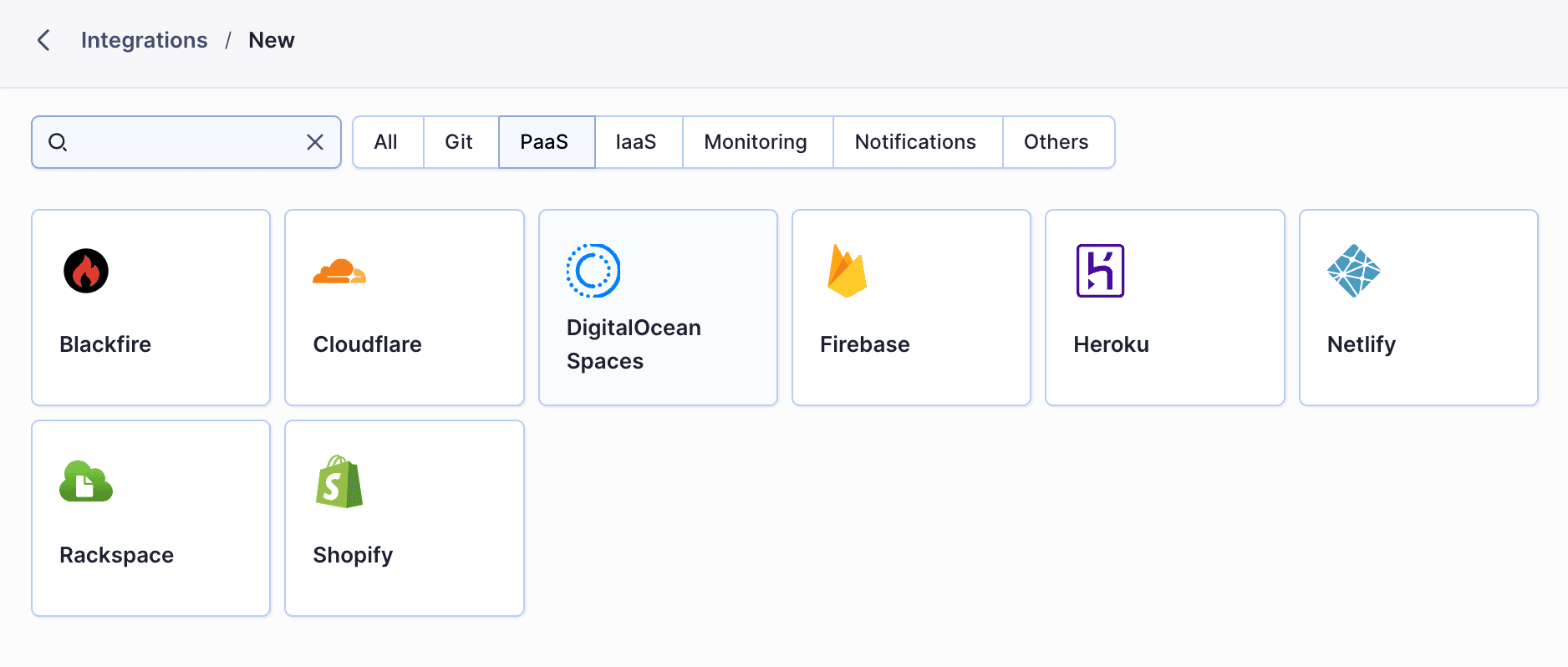Pick the Firebase integration label

(864, 344)
